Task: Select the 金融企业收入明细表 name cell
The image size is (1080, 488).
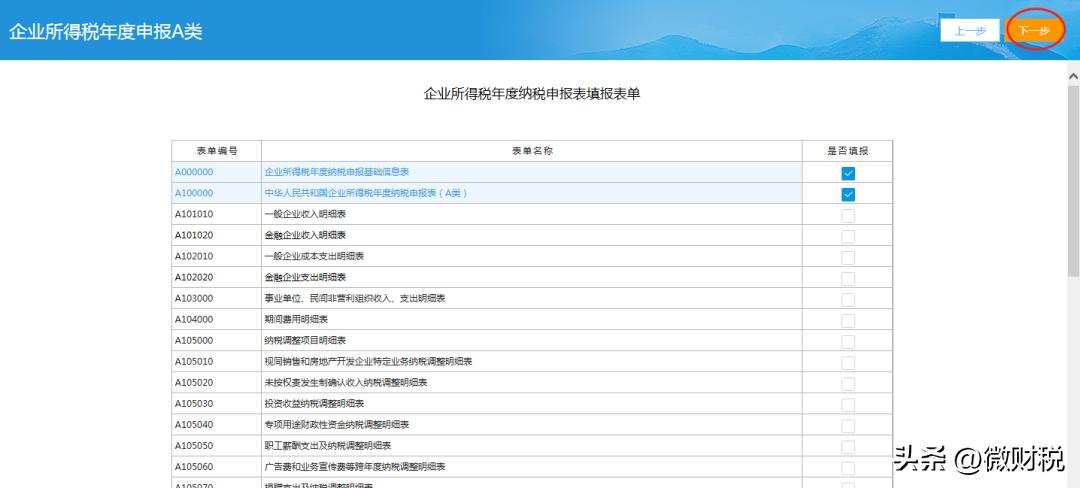Action: point(532,235)
